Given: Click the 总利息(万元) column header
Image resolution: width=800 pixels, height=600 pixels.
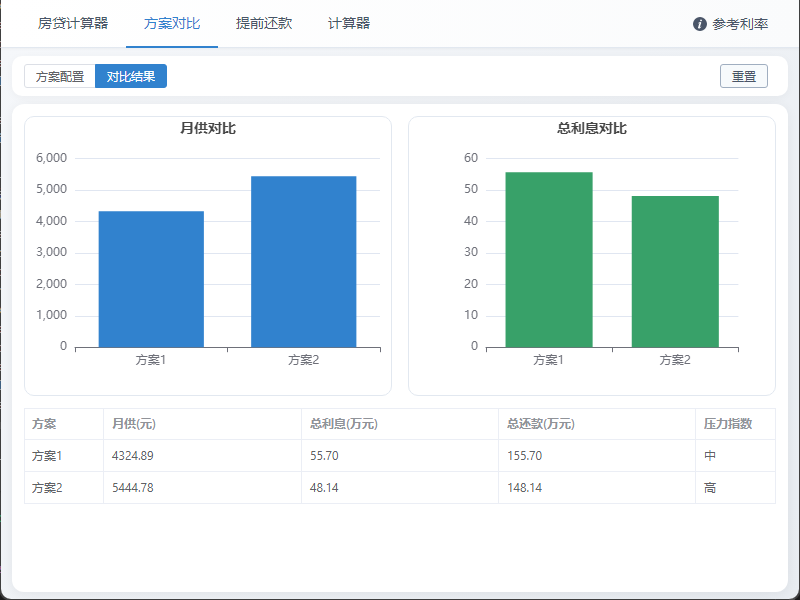Looking at the screenshot, I should tap(344, 424).
